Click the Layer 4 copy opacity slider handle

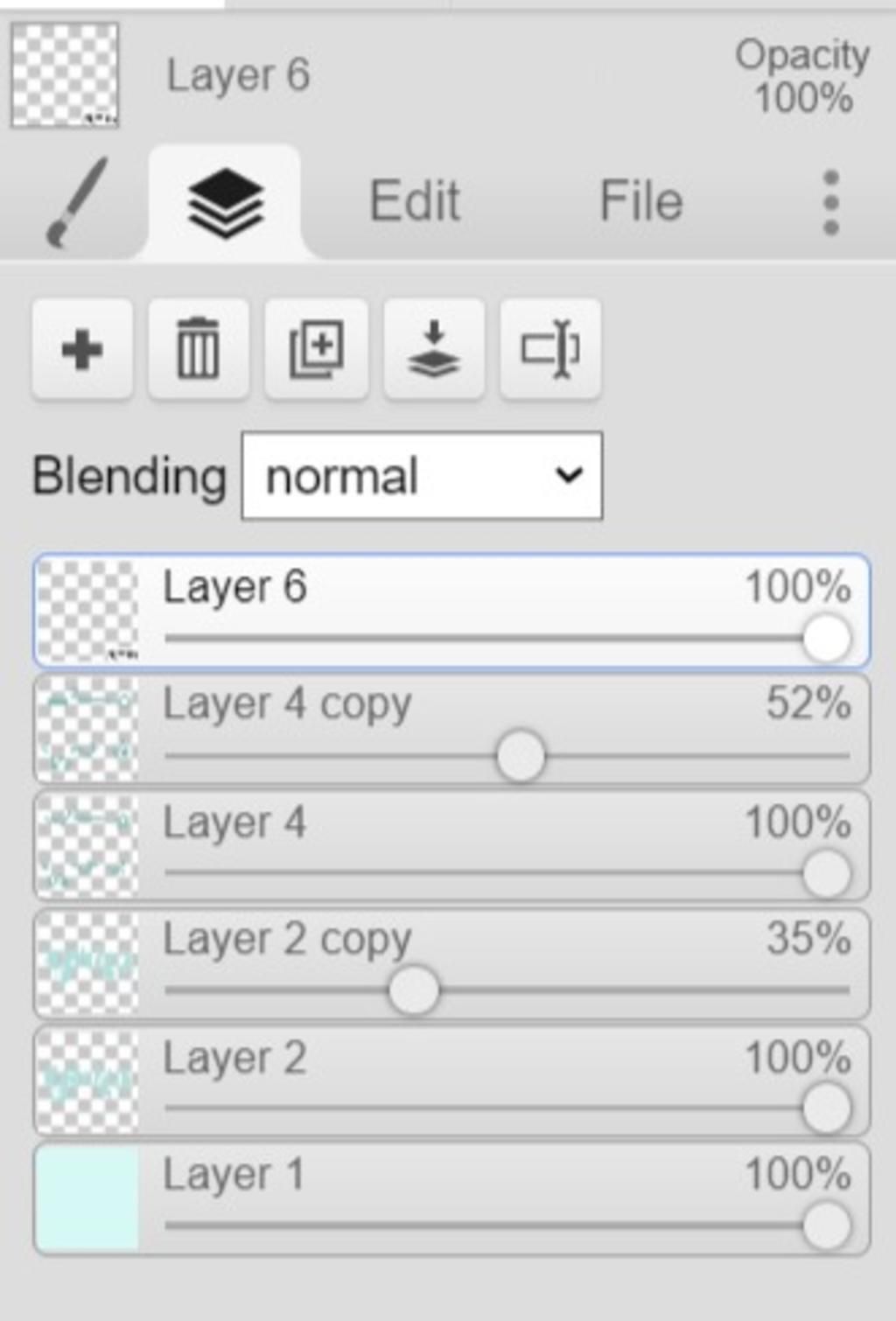[521, 757]
